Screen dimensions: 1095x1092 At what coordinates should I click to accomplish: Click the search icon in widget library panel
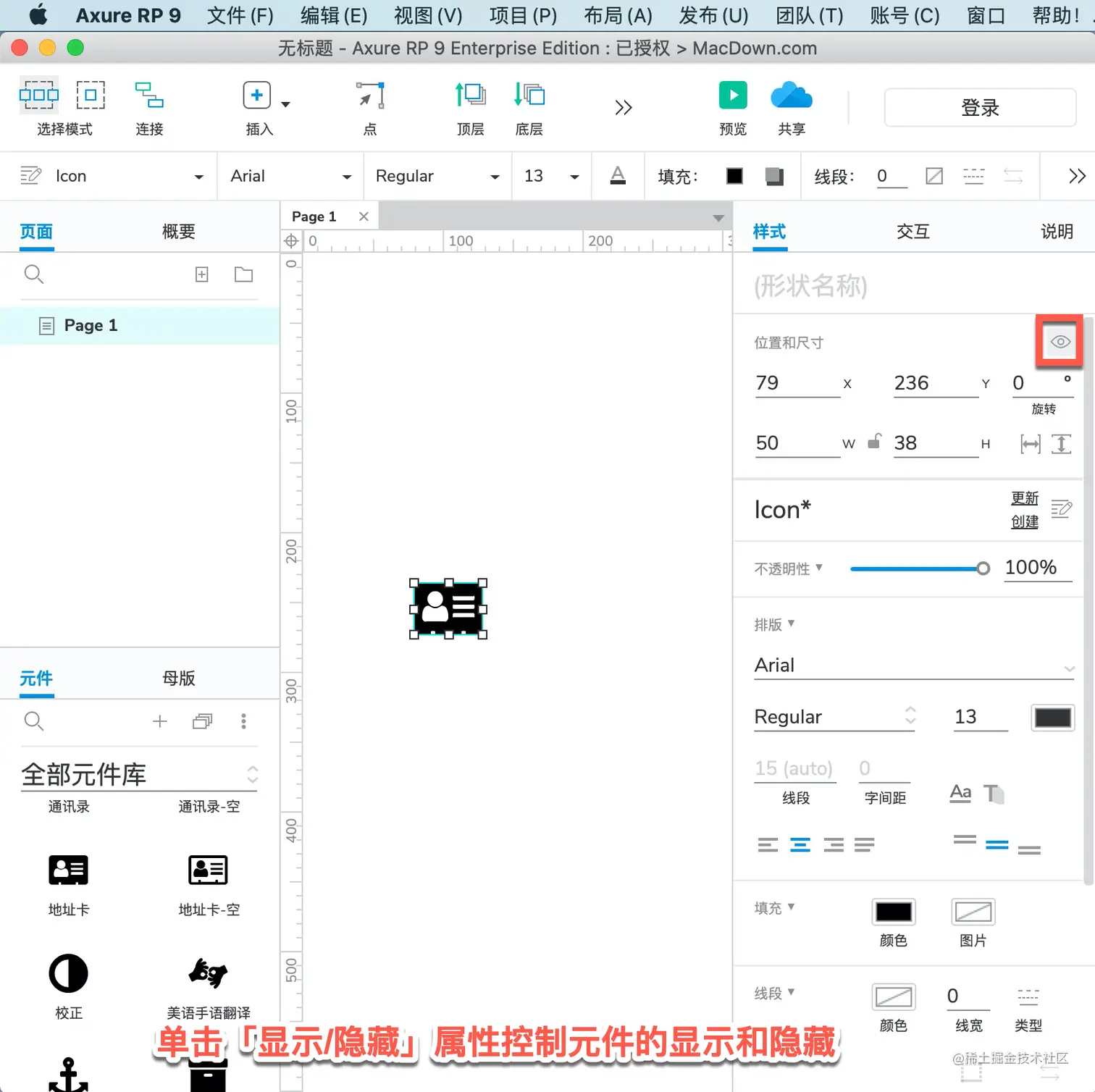(34, 721)
